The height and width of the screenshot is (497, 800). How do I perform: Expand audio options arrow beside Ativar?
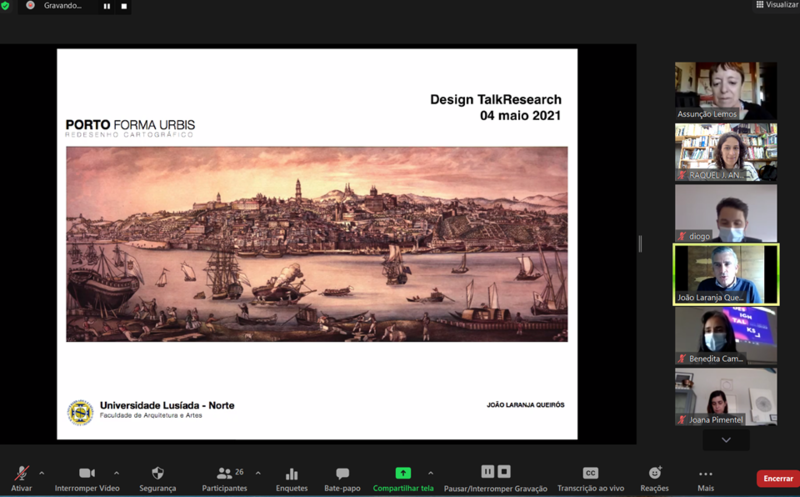click(41, 474)
